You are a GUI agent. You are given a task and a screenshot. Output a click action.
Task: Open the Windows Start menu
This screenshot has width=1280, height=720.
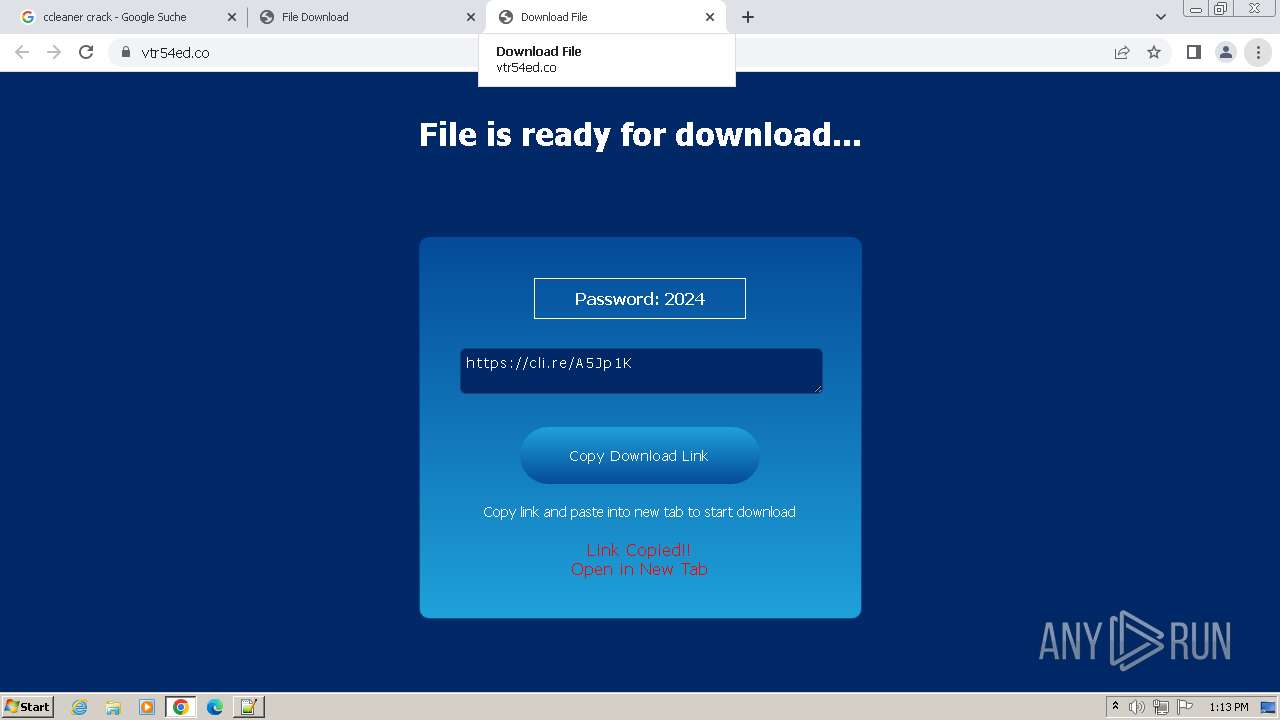(28, 707)
